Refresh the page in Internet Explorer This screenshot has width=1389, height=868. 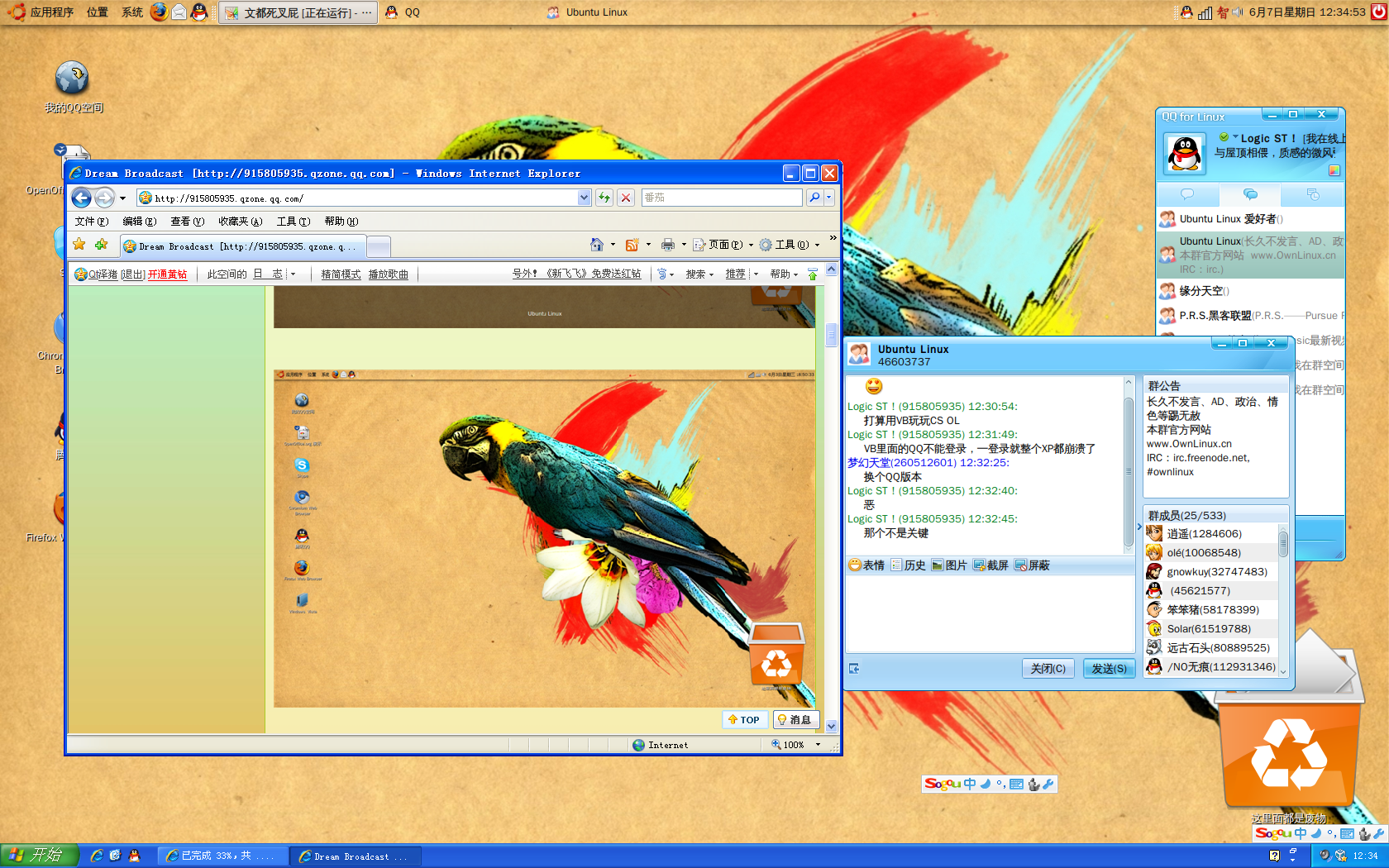point(604,198)
